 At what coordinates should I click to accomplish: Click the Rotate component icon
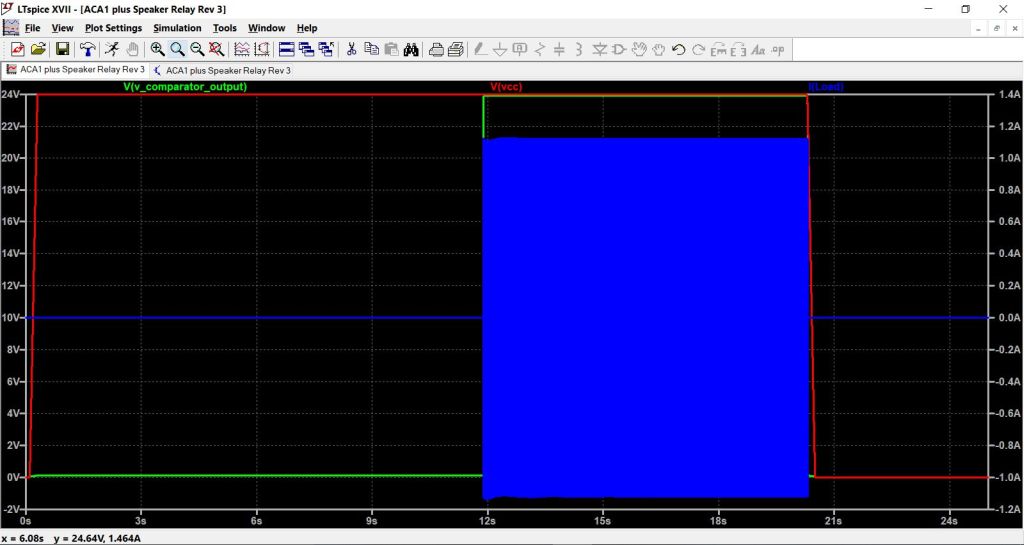718,50
